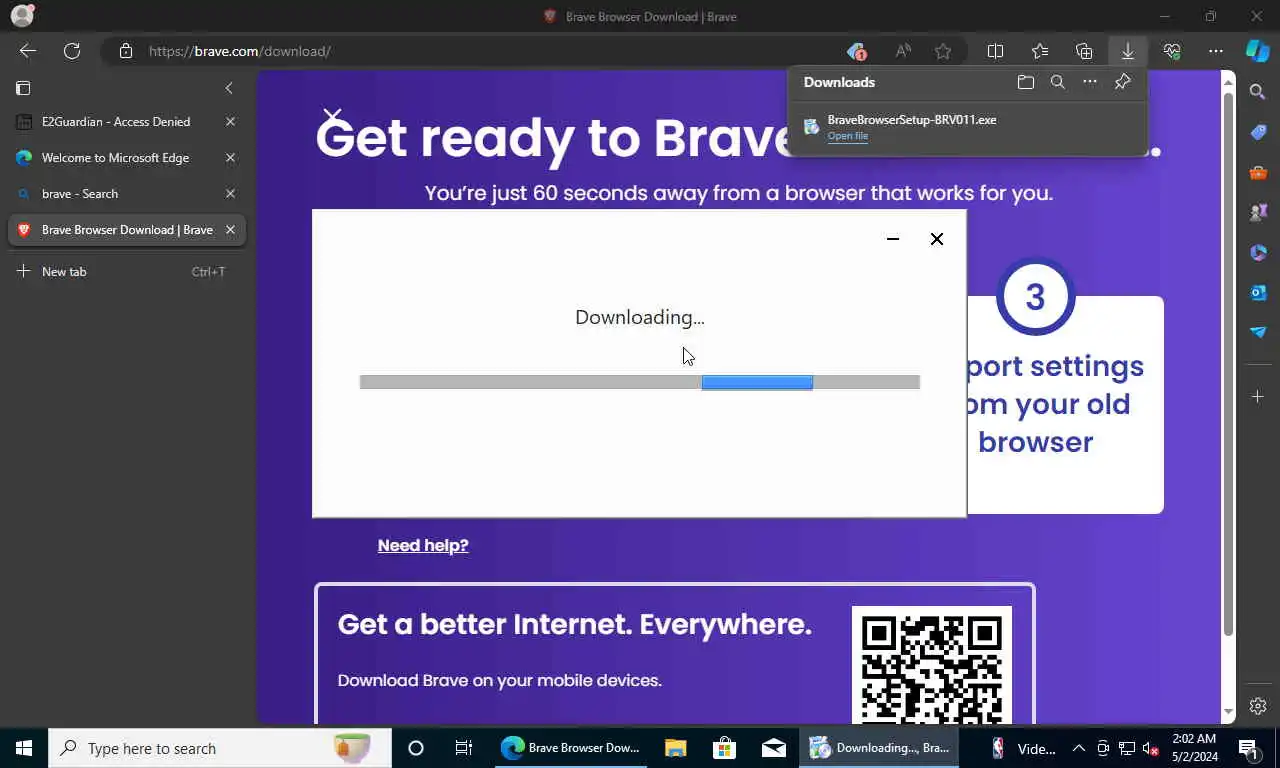Open File Explorer from taskbar
The width and height of the screenshot is (1280, 768).
click(x=676, y=748)
